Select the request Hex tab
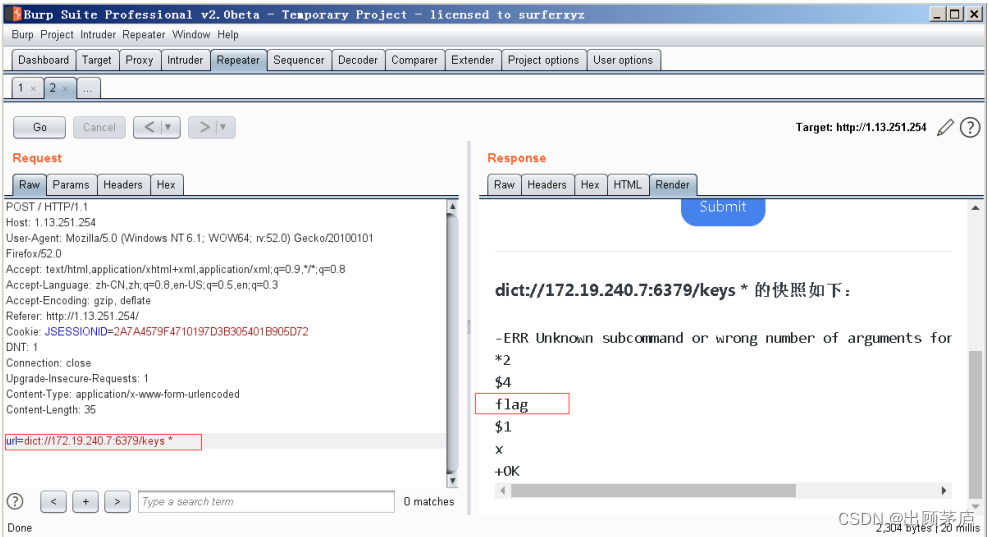The width and height of the screenshot is (989, 537). [166, 185]
